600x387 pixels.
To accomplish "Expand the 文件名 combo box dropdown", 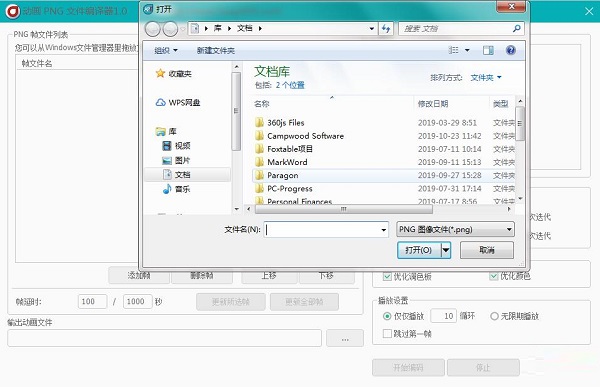I will coord(383,230).
